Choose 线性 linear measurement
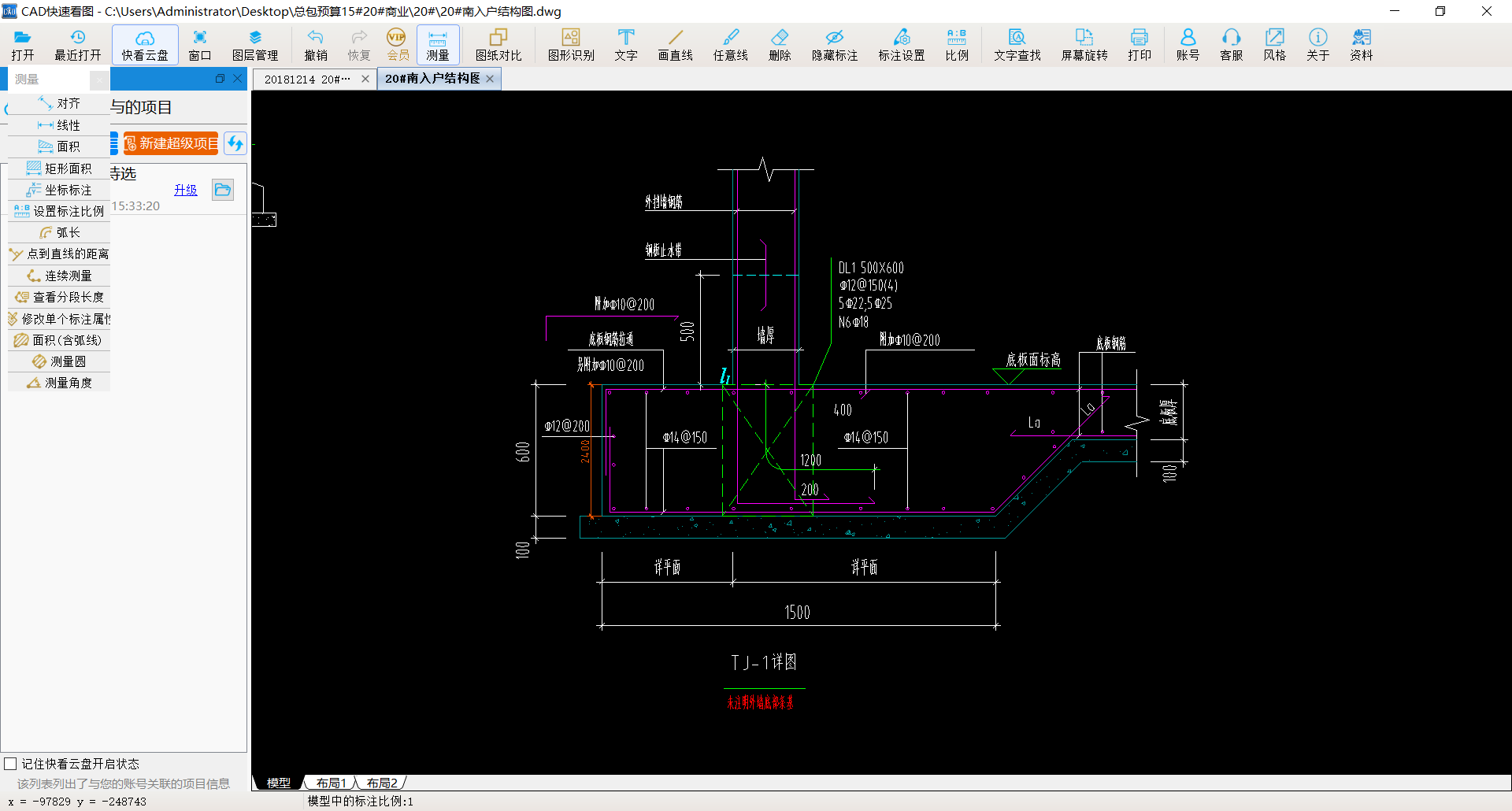This screenshot has height=811, width=1512. click(59, 125)
